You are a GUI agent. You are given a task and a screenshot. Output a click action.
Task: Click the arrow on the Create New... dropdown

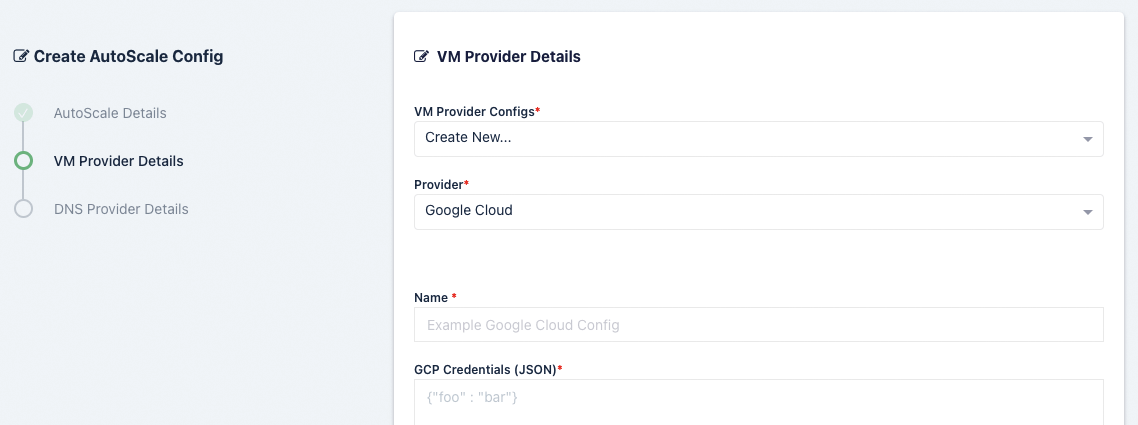tap(1088, 139)
